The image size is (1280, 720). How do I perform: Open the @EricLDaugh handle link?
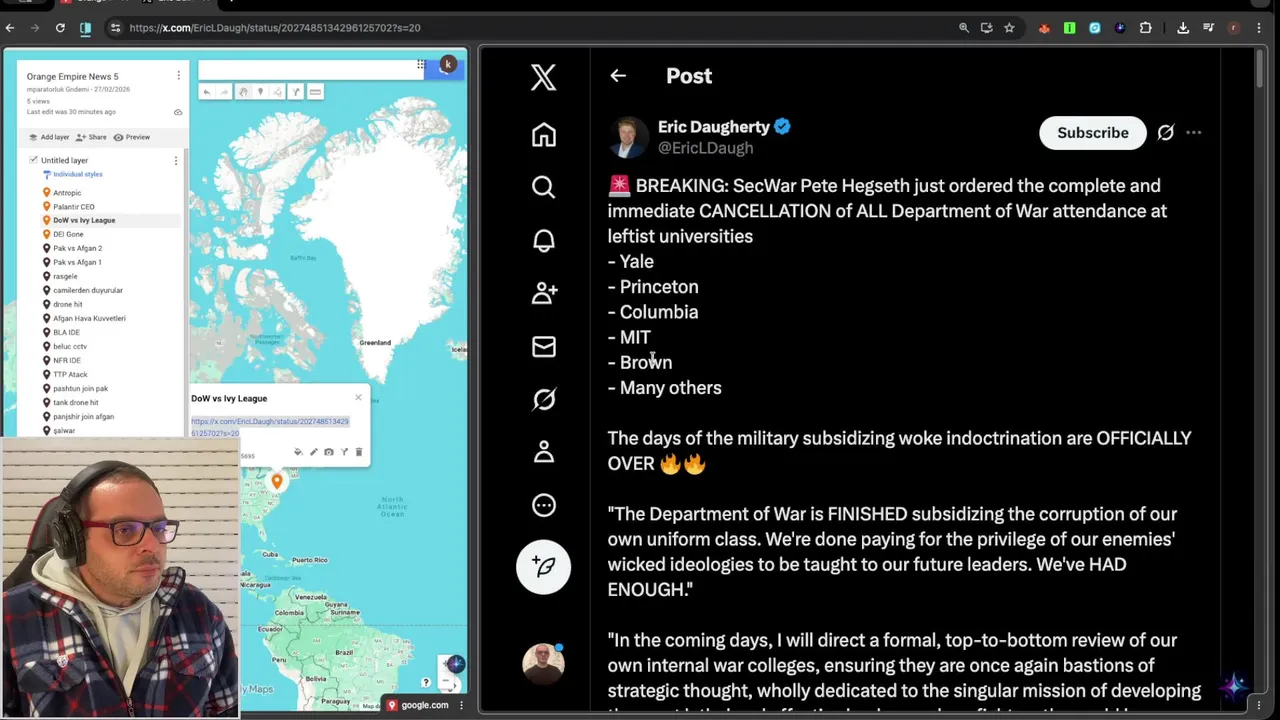(x=705, y=148)
